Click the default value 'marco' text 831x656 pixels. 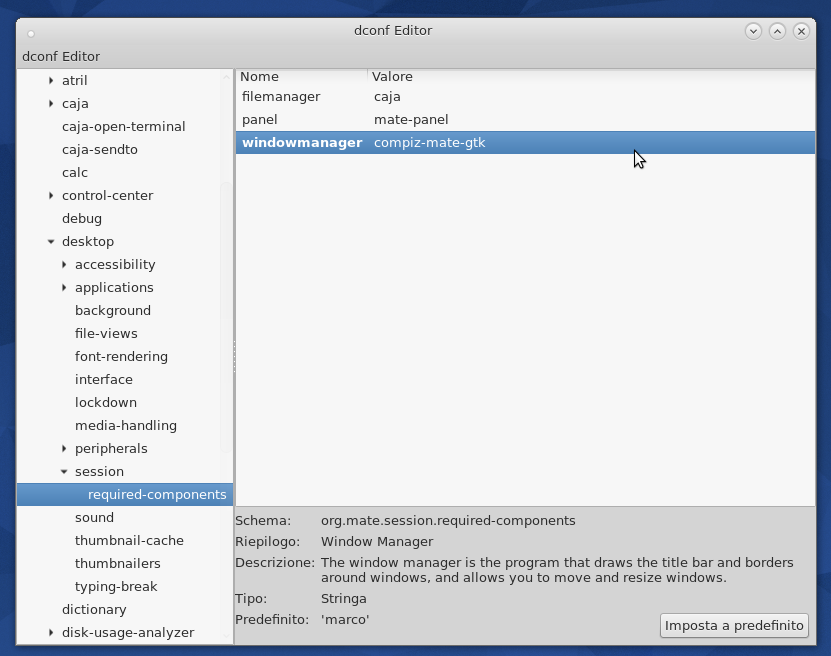tap(345, 619)
